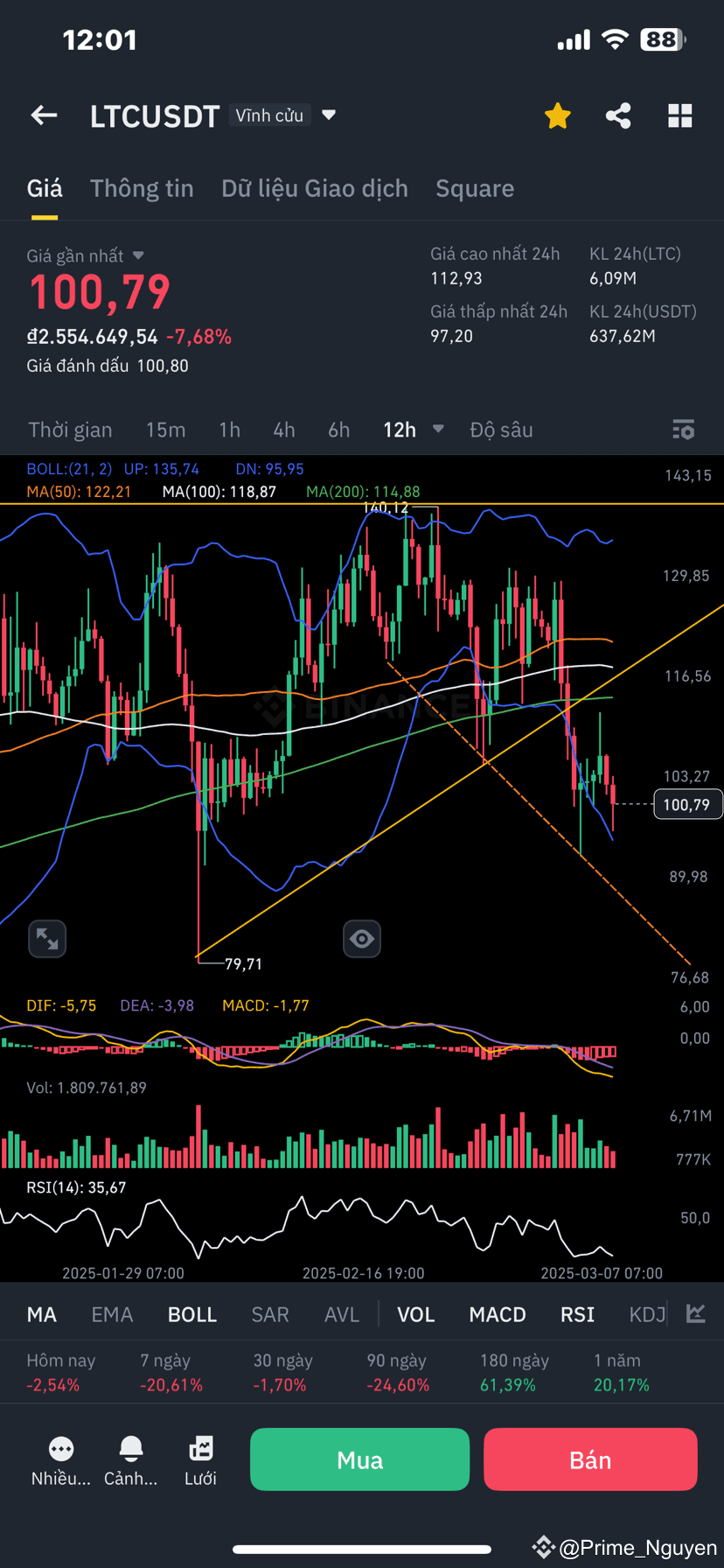
Task: Toggle the MACD sub-indicator
Action: click(498, 1314)
